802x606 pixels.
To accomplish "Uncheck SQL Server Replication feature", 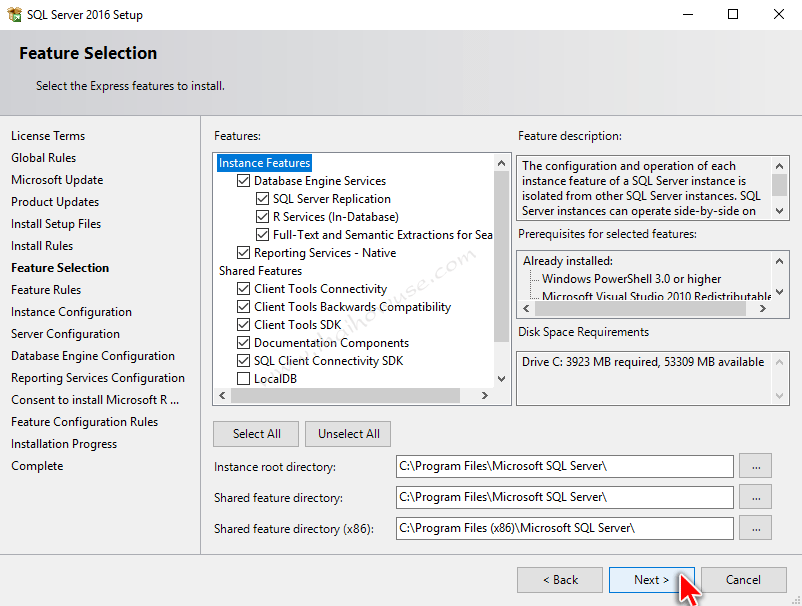I will (262, 199).
